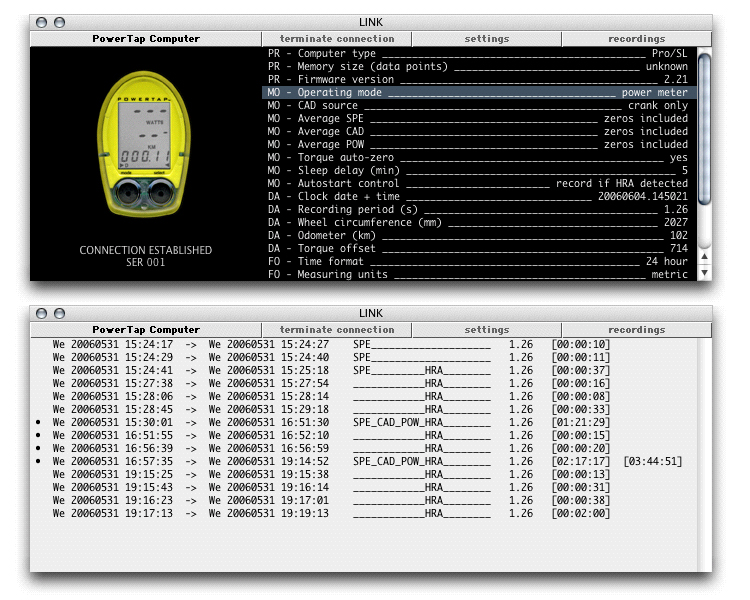Click second title bar button of bottom LINK window
Image resolution: width=750 pixels, height=600 pixels.
point(59,313)
